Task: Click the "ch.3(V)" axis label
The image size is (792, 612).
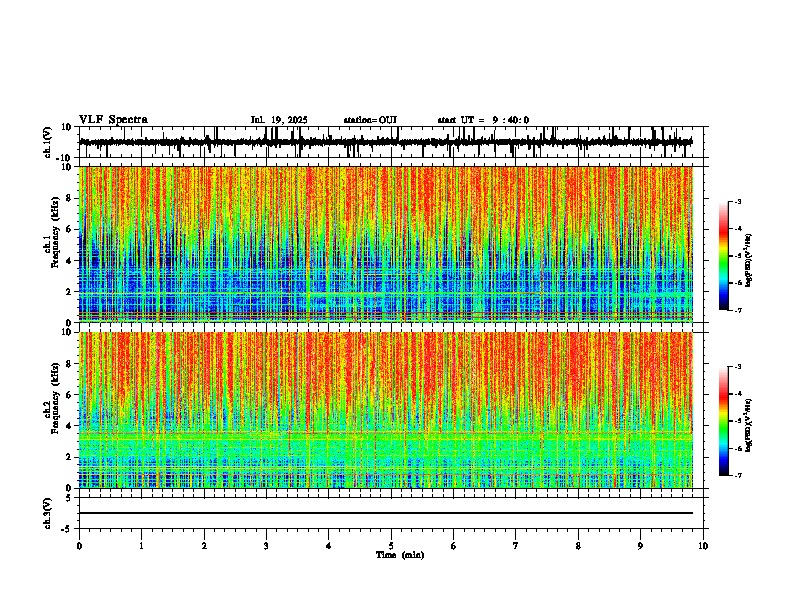Action: click(x=48, y=513)
